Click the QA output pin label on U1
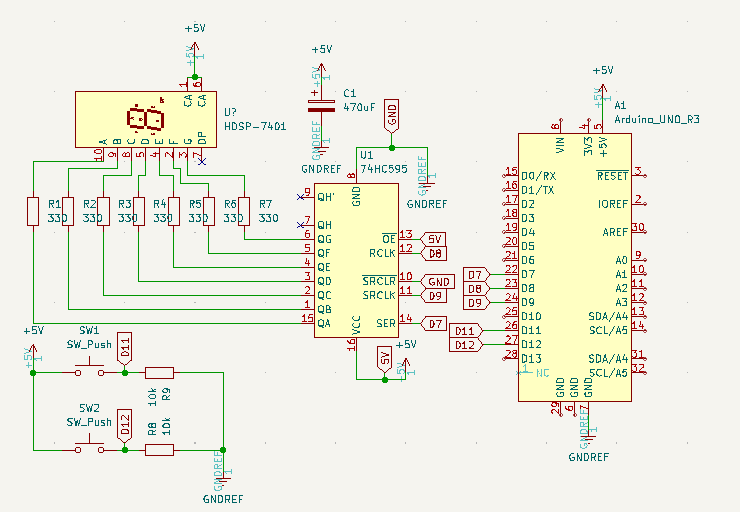Screen dimensions: 740x512 tap(324, 324)
